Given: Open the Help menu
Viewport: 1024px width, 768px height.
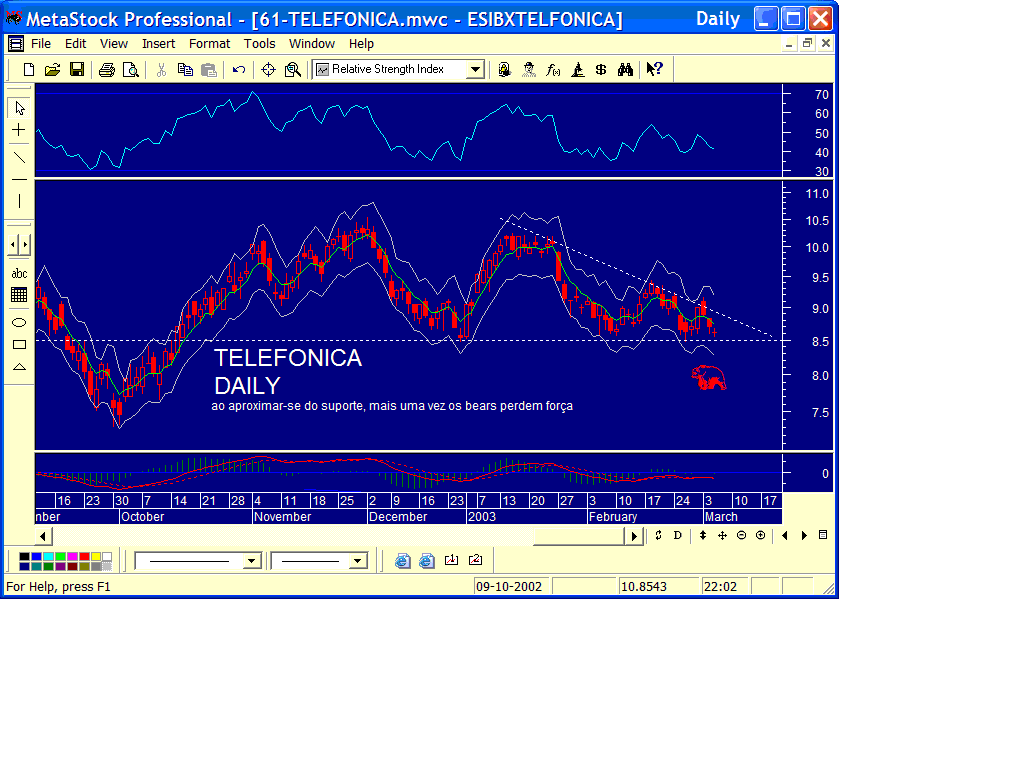Looking at the screenshot, I should click(x=360, y=44).
